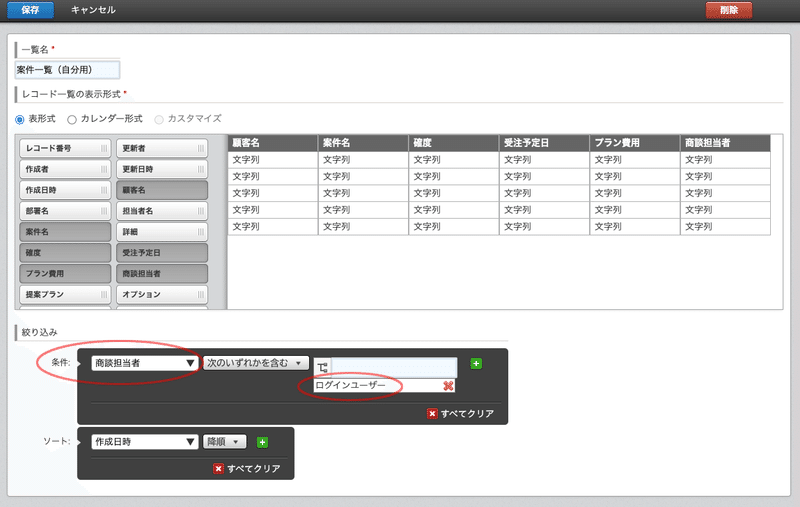Grab the drag handle on 作成者 chip
This screenshot has height=507, width=800.
click(104, 169)
